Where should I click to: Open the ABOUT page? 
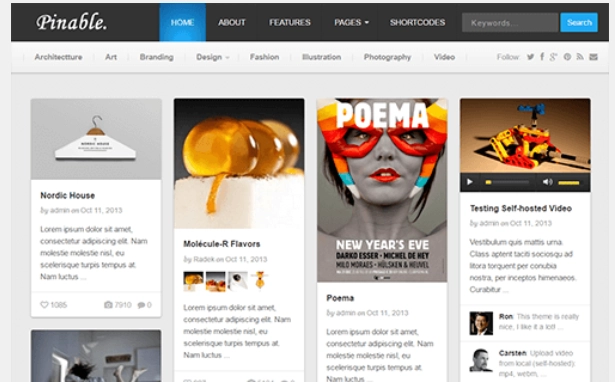(x=232, y=22)
